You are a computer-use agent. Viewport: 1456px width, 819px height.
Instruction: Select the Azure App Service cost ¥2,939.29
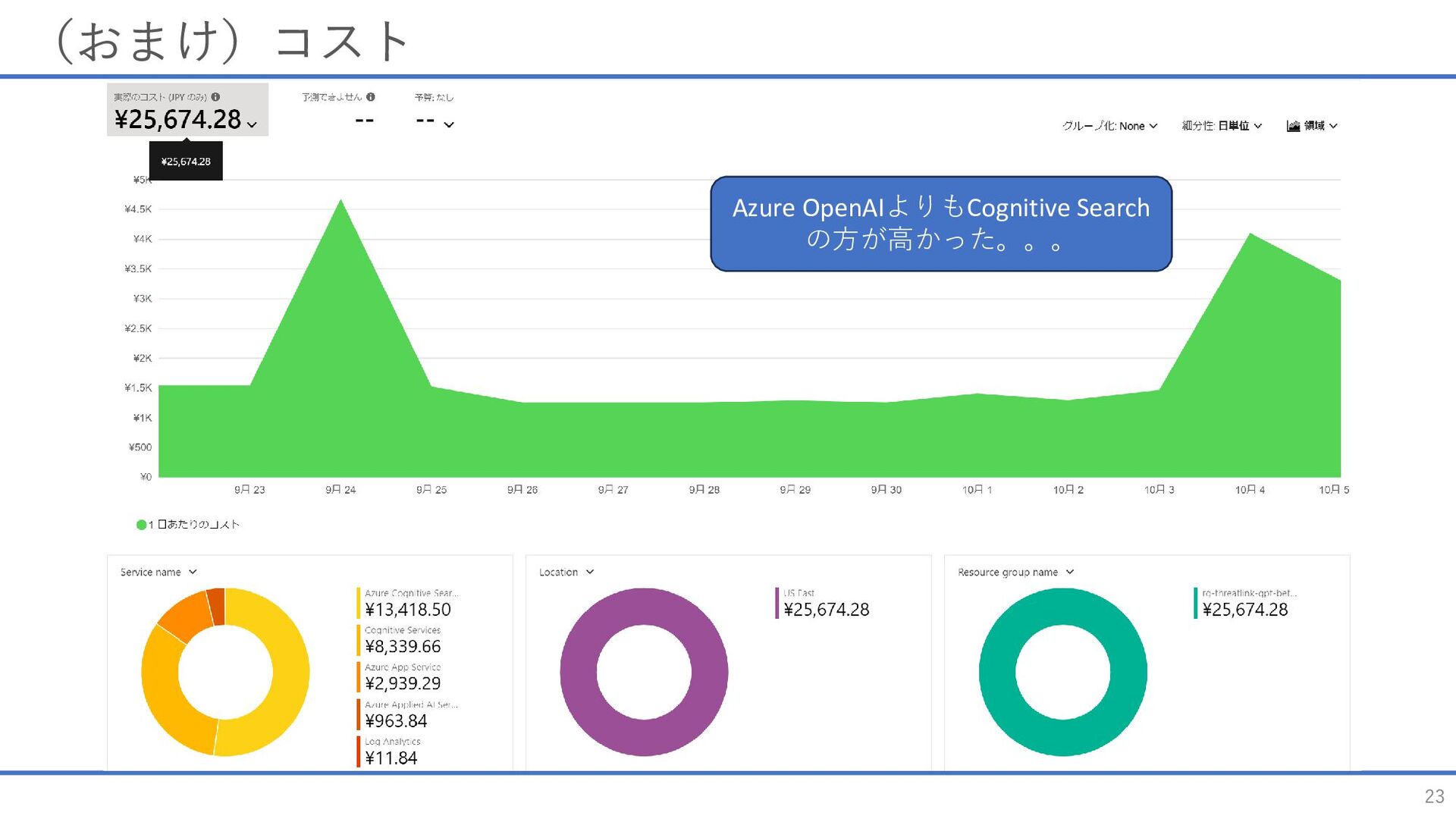point(403,684)
